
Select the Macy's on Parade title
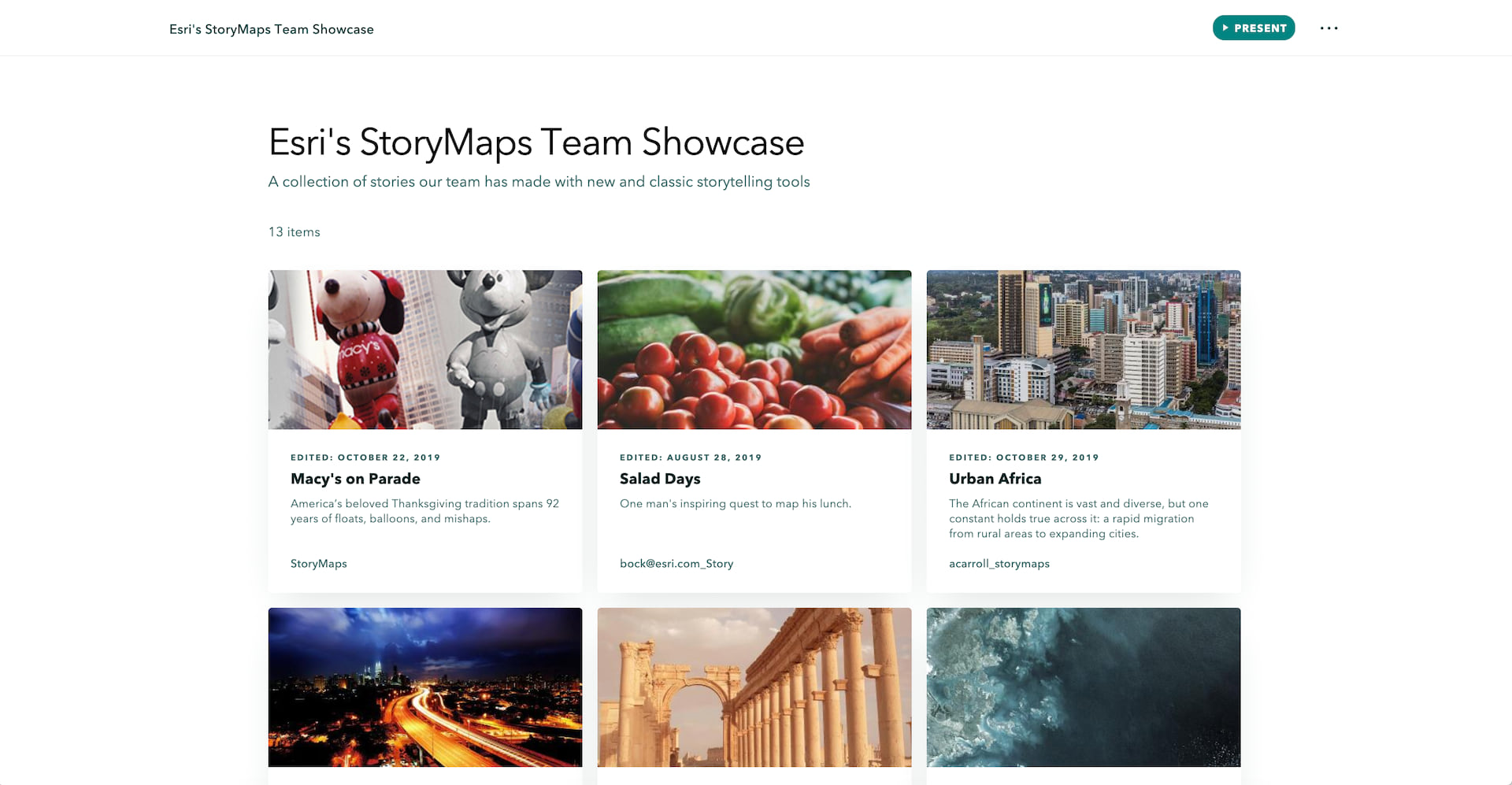pyautogui.click(x=355, y=479)
